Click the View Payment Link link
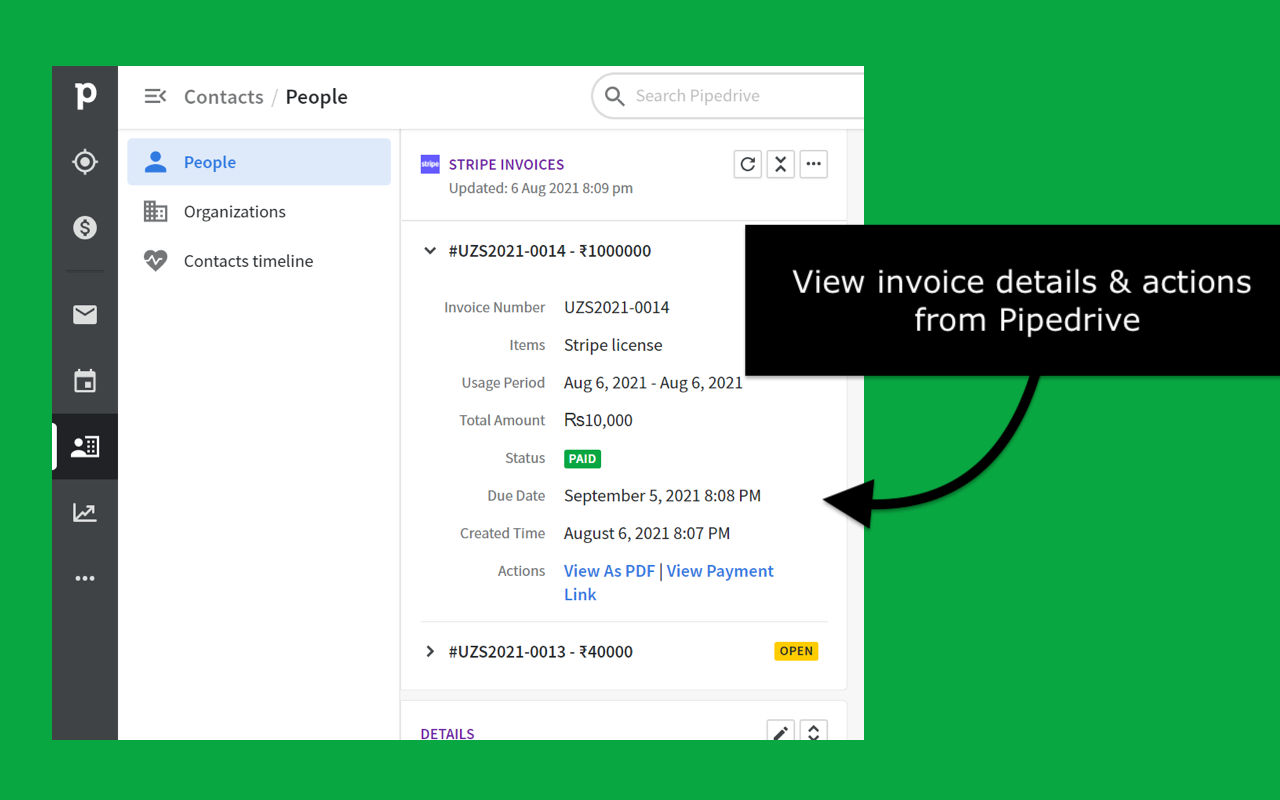Screen dimensions: 1280x800 point(719,571)
